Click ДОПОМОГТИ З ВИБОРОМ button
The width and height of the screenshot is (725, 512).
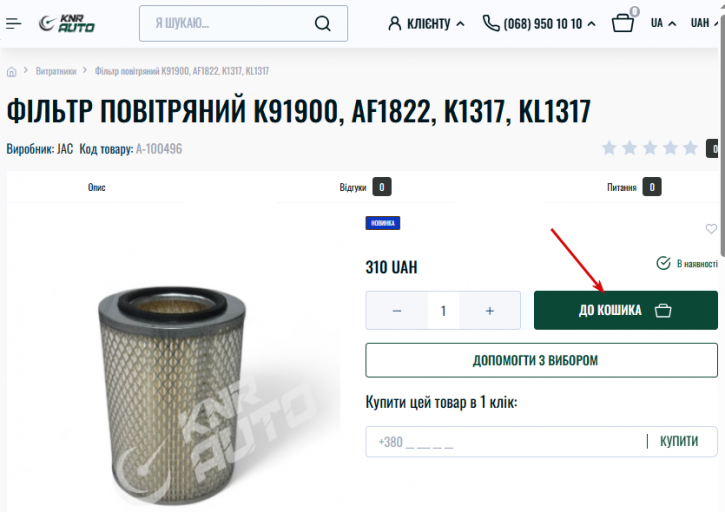point(541,360)
